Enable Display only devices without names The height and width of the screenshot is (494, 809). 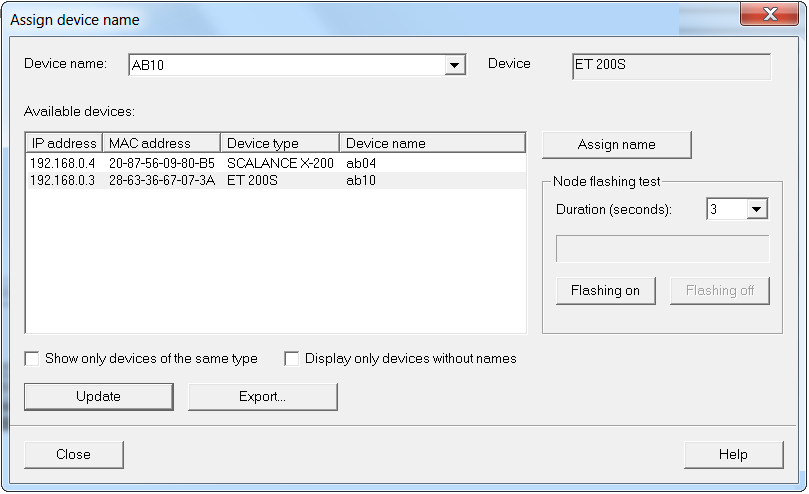tap(292, 358)
